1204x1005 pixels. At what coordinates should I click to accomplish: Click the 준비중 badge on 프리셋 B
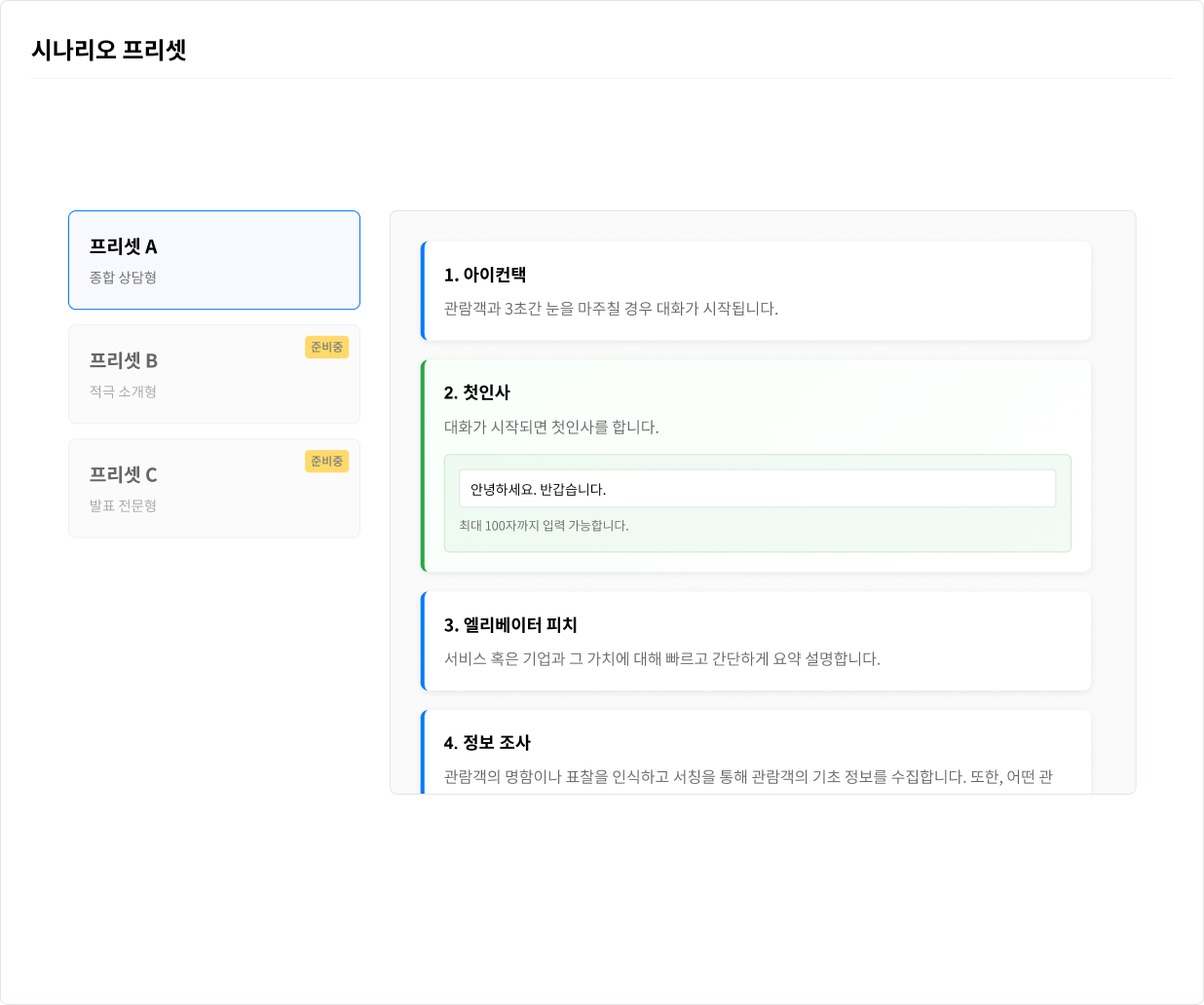(x=326, y=348)
